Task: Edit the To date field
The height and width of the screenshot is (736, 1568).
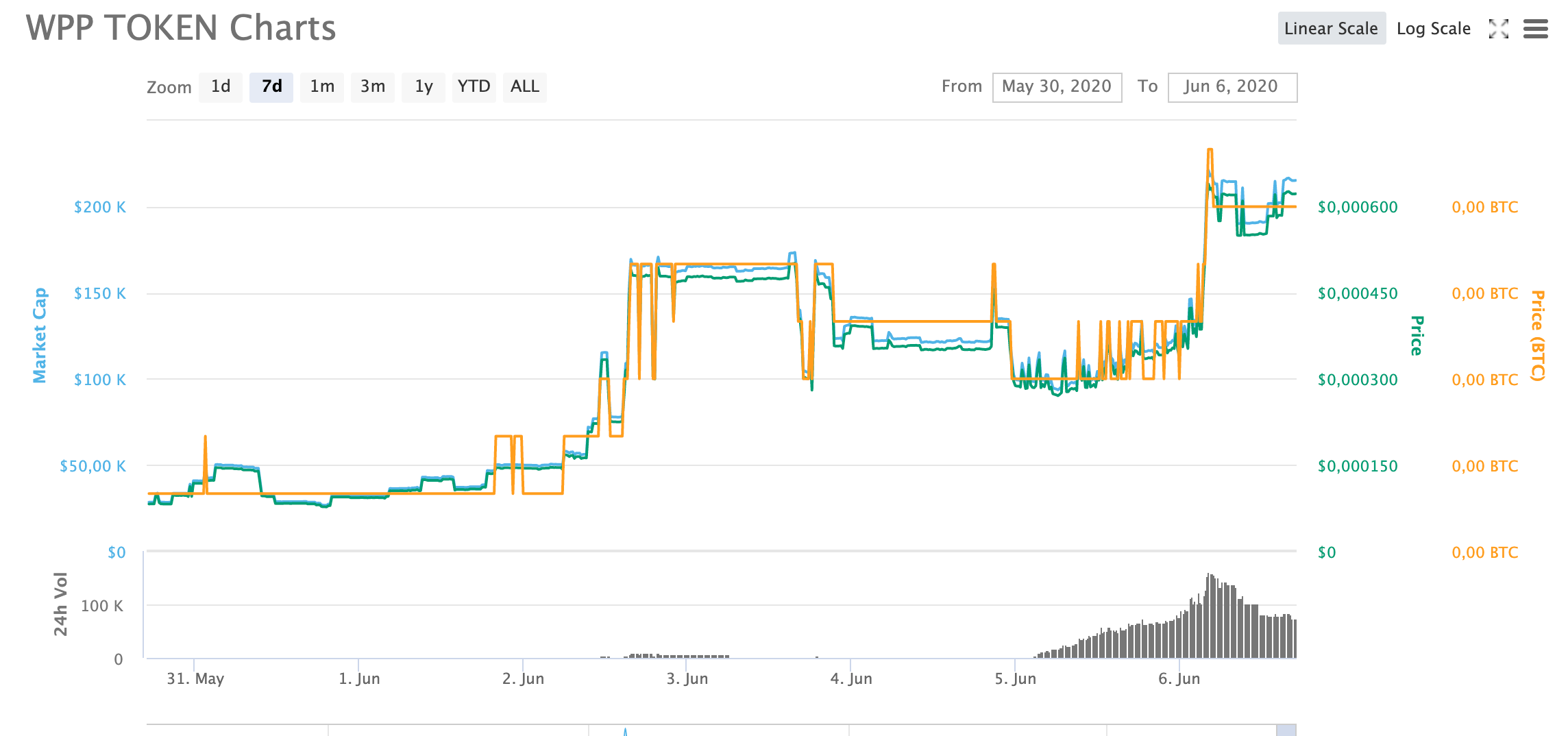Action: pyautogui.click(x=1232, y=87)
